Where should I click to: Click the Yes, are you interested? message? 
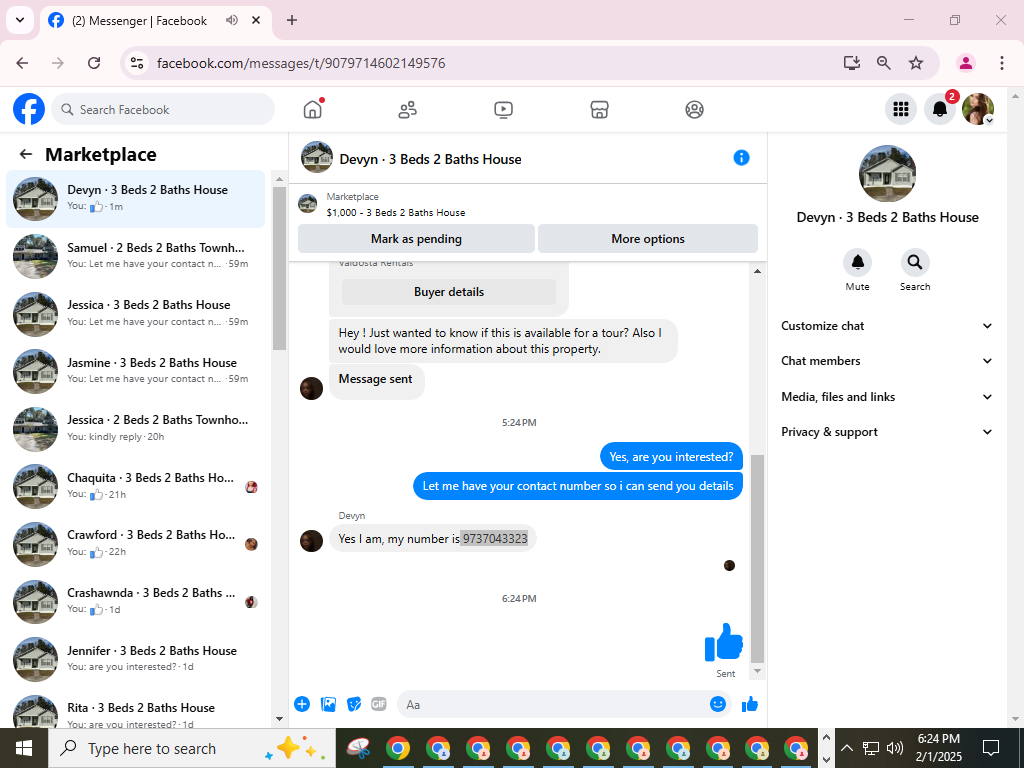[671, 456]
